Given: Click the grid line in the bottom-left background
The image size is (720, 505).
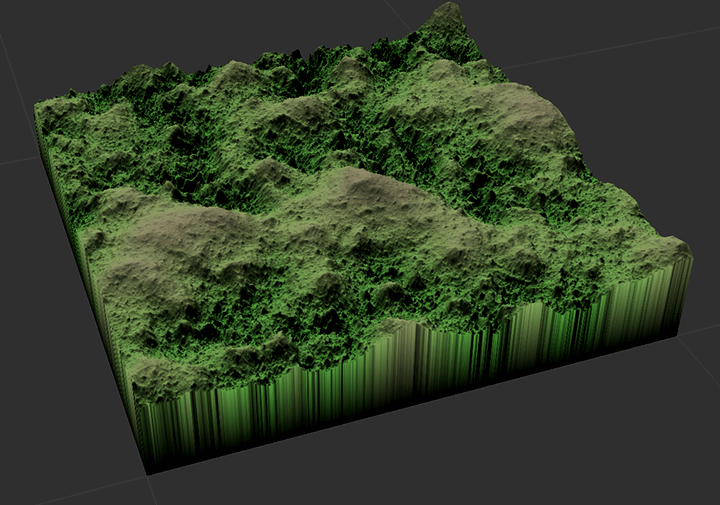Looking at the screenshot, I should [60, 490].
